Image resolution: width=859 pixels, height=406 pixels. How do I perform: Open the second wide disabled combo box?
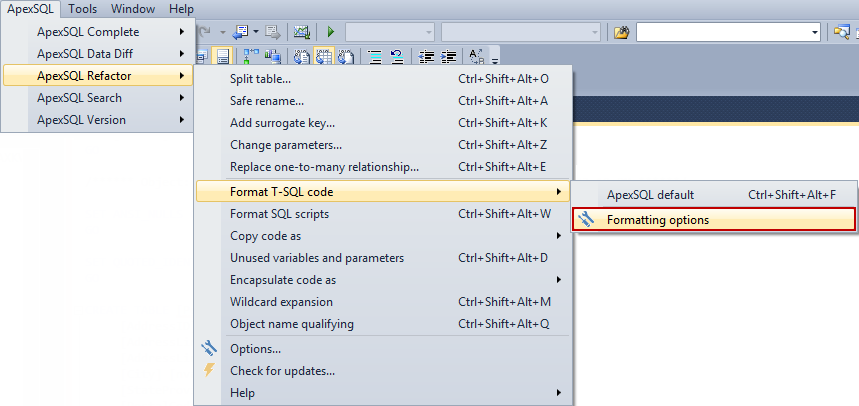[x=520, y=32]
